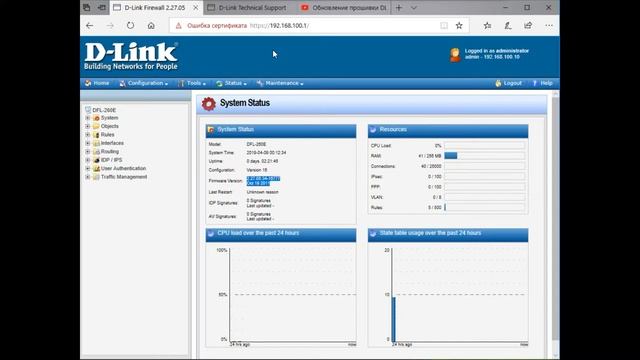
Task: Click the CPU load panel header icon
Action: pyautogui.click(x=211, y=233)
